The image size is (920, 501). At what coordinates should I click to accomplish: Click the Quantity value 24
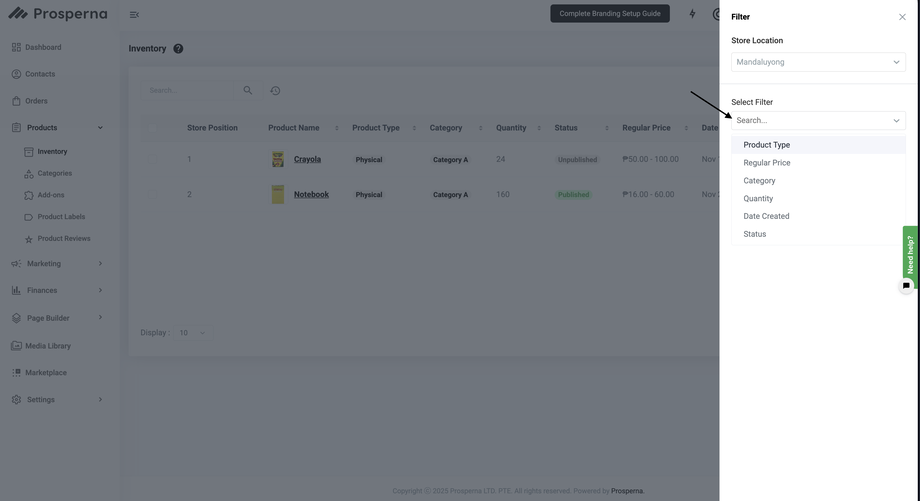500,159
